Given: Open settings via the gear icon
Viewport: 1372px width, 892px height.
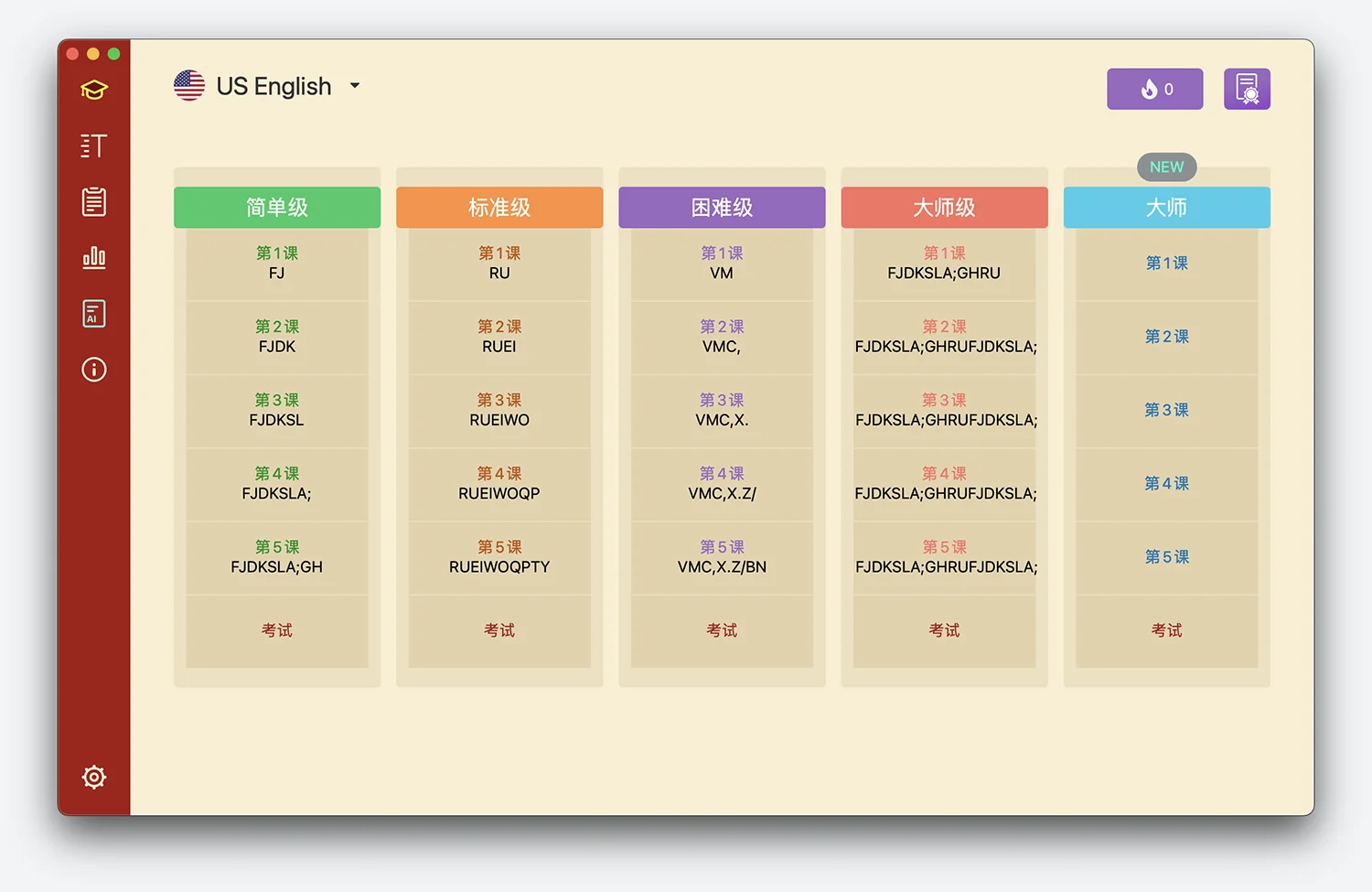Looking at the screenshot, I should [x=94, y=777].
